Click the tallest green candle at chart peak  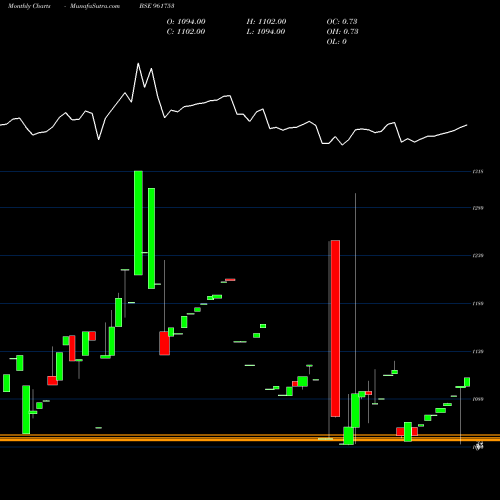coord(138,223)
